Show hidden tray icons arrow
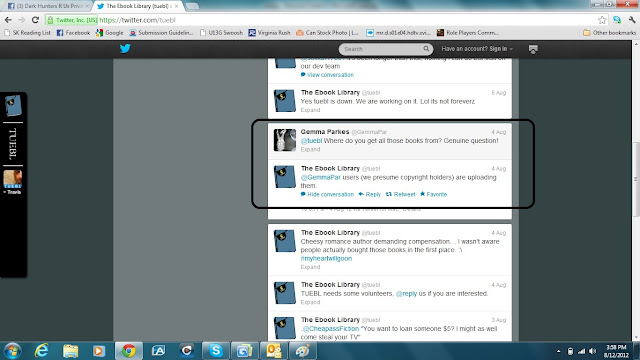 click(558, 351)
